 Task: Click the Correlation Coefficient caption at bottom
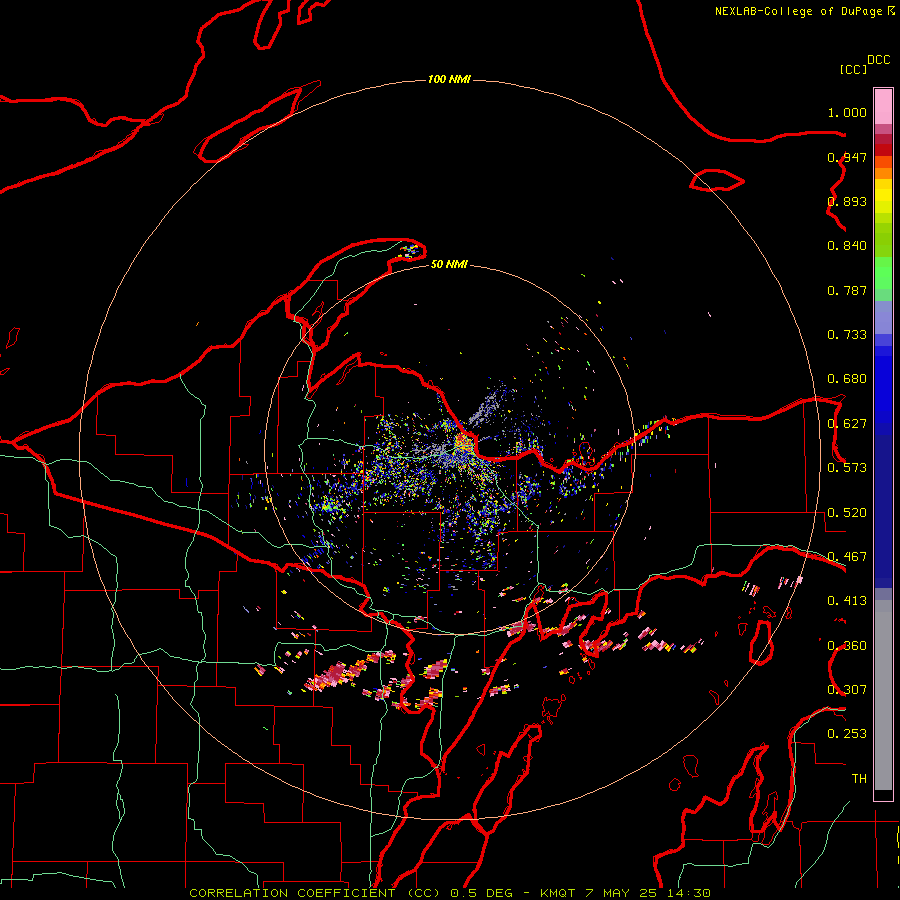coord(450,893)
